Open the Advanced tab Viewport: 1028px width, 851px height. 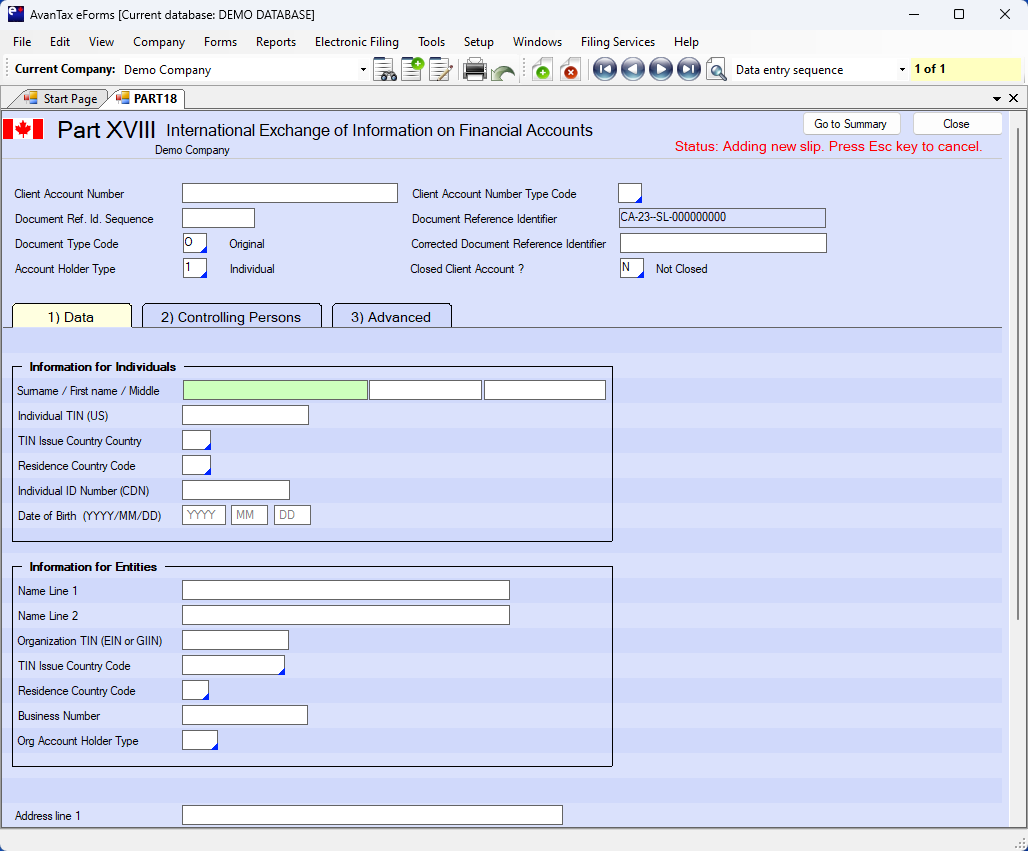pos(391,317)
